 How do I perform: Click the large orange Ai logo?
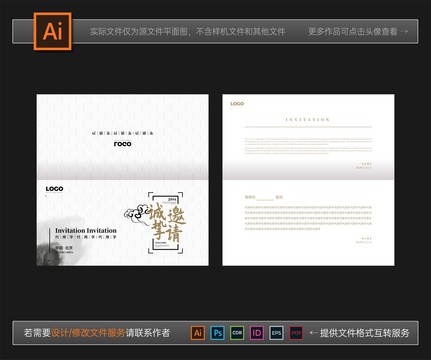point(53,31)
